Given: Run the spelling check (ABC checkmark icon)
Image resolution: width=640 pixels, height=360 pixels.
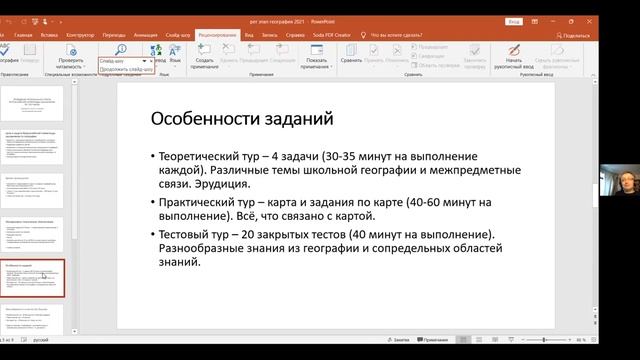Looking at the screenshot, I should [x=5, y=50].
